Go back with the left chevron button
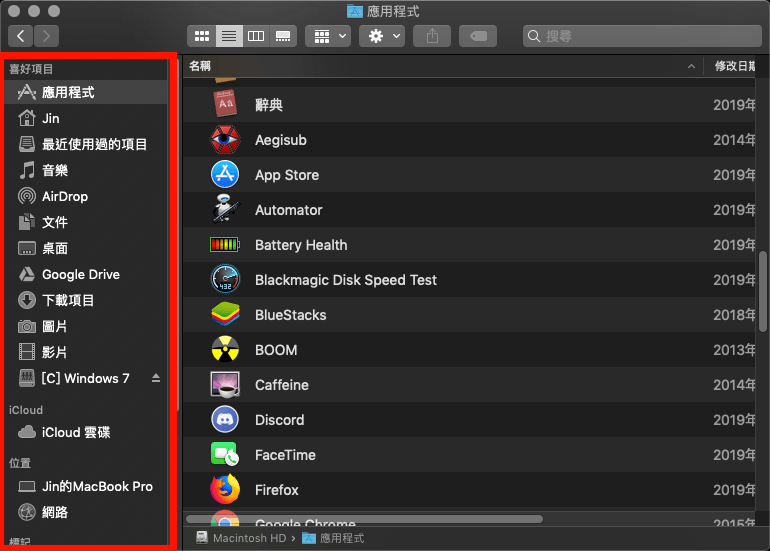The image size is (770, 551). 21,36
